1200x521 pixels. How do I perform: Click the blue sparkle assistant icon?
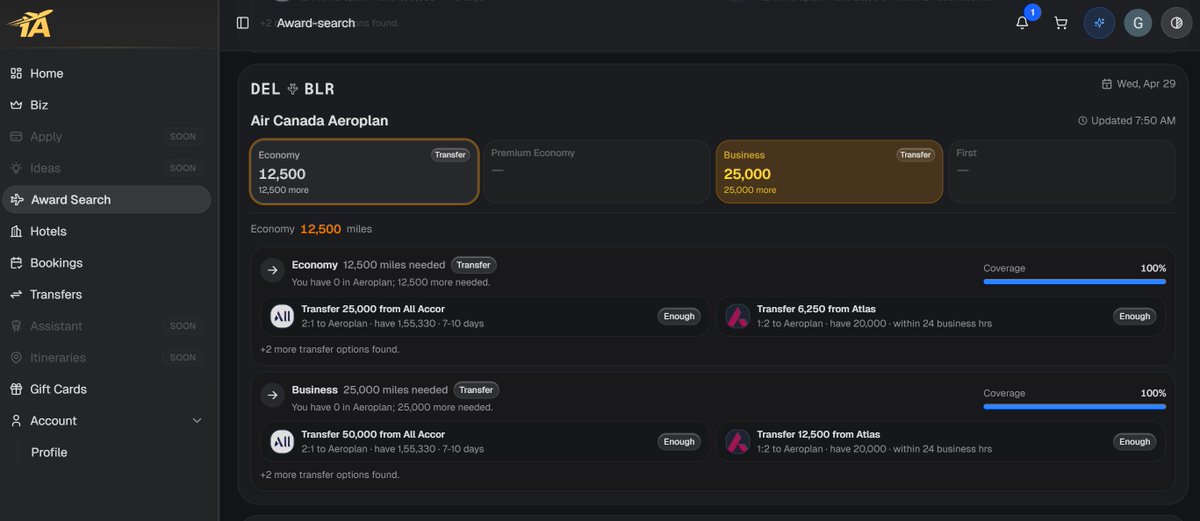1100,23
